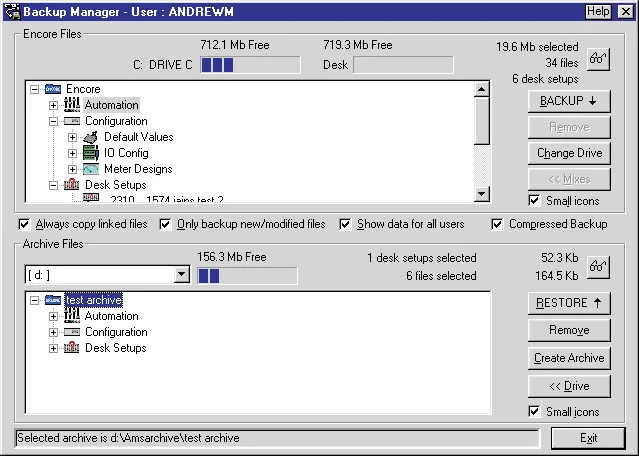The width and height of the screenshot is (639, 456).
Task: Click the Configuration icon under Encore
Action: pos(72,121)
